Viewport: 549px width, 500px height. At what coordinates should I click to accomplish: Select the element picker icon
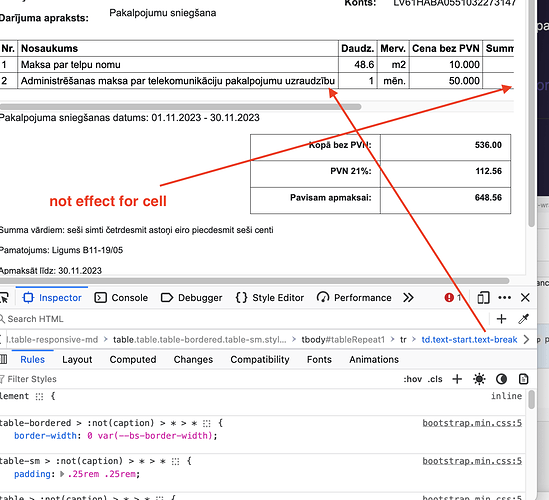[x=4, y=298]
